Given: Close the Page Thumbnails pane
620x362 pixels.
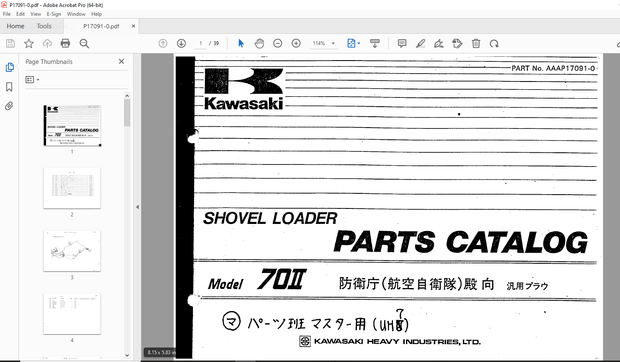Looking at the screenshot, I should tap(121, 62).
